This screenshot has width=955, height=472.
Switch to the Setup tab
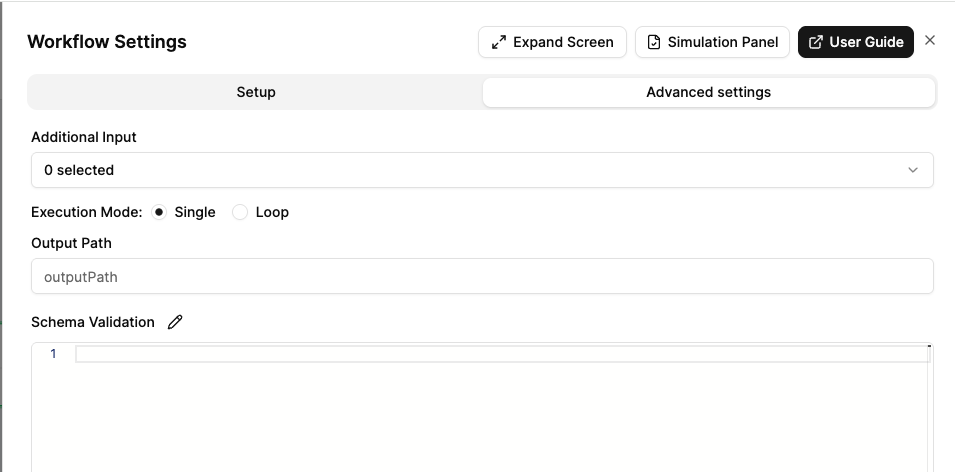pos(256,92)
